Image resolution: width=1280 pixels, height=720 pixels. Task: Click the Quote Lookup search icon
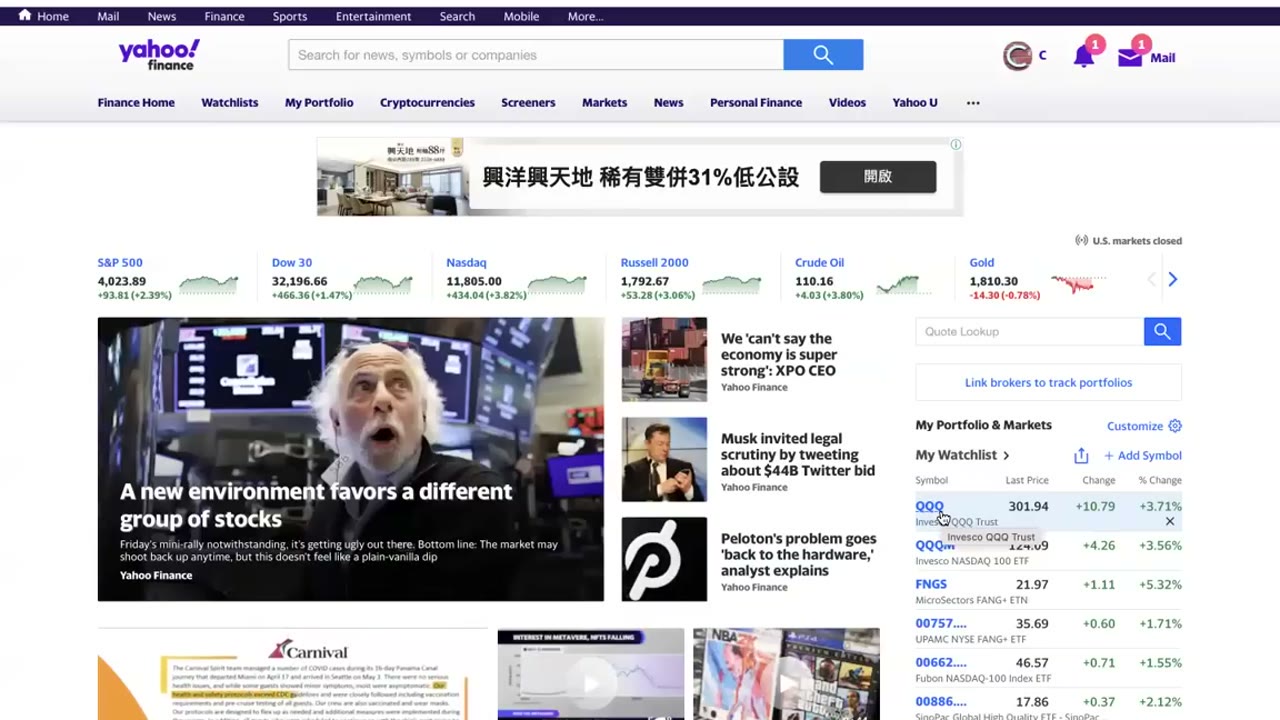click(x=1162, y=331)
